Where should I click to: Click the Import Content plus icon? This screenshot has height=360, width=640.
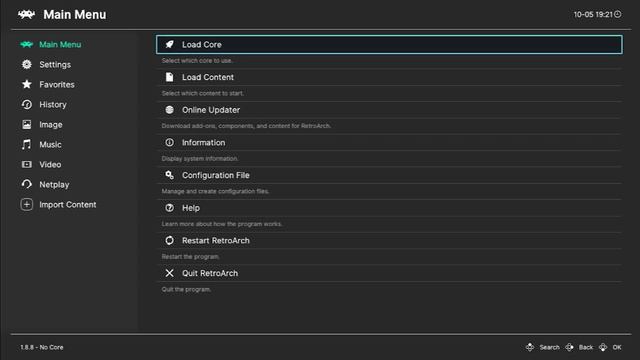pyautogui.click(x=27, y=204)
